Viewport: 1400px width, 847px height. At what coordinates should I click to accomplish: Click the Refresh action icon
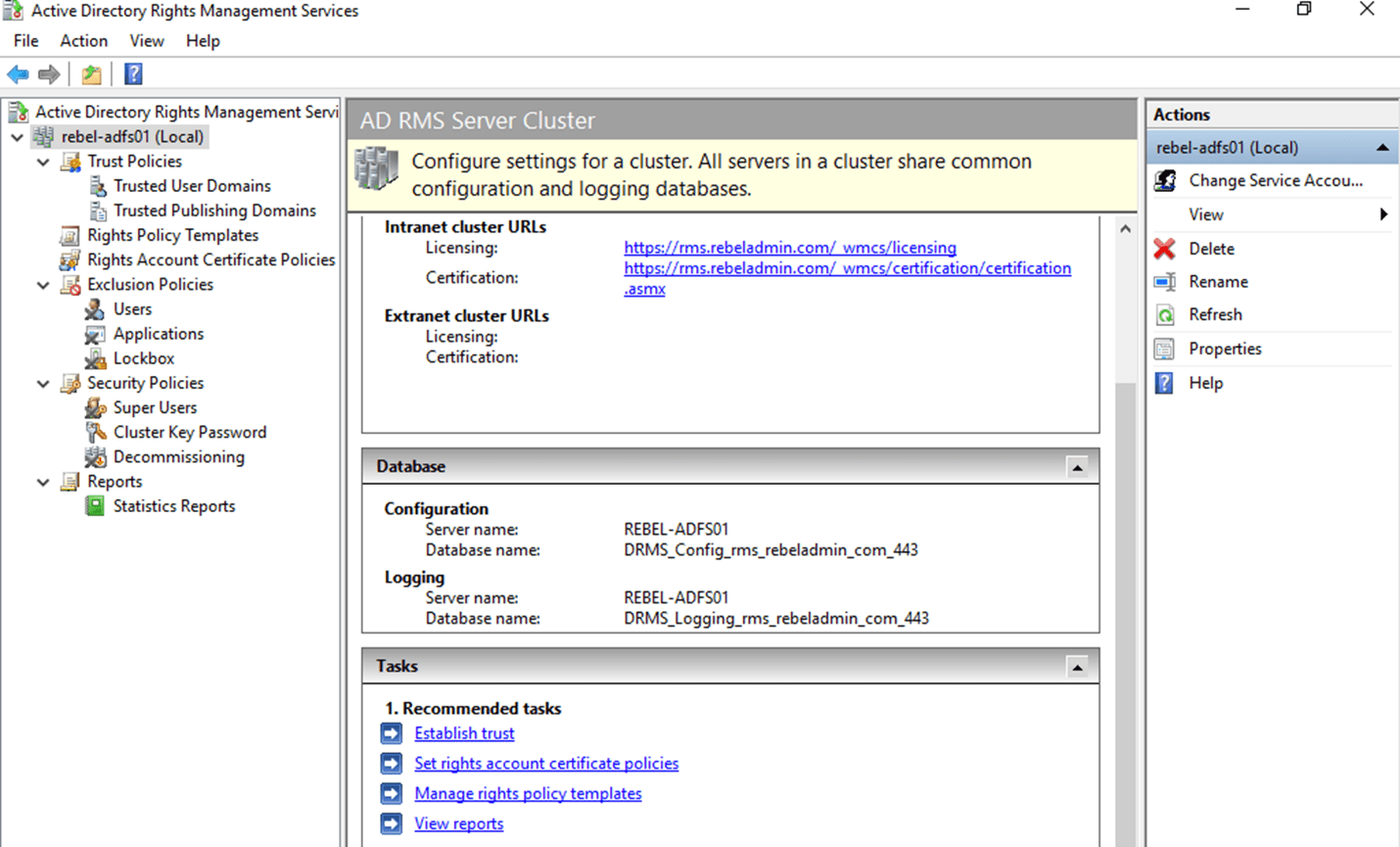[1165, 314]
